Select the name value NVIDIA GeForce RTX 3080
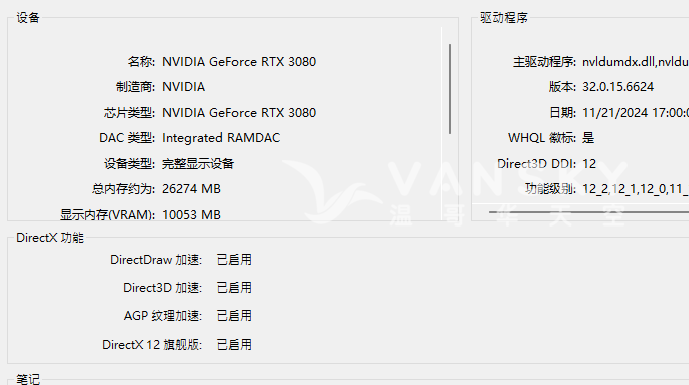 (x=239, y=62)
